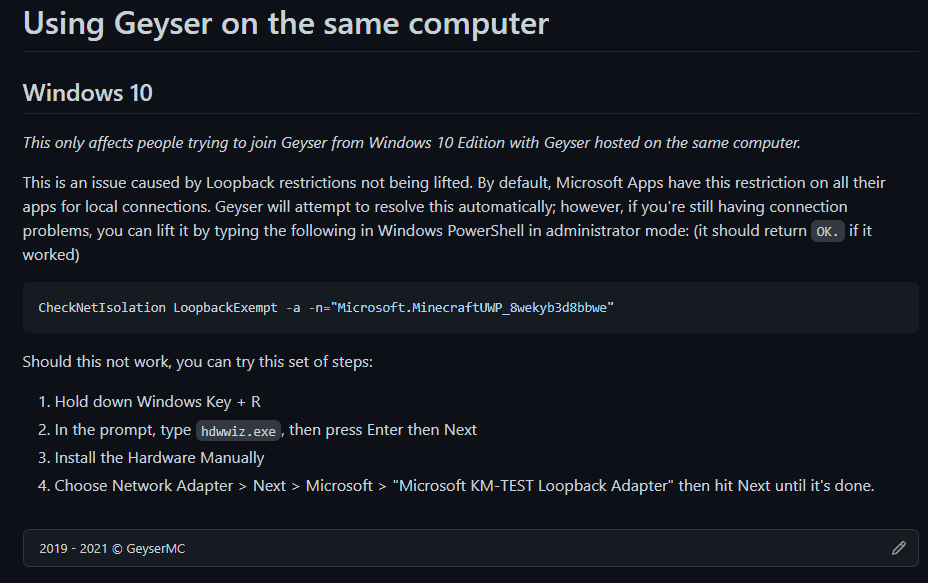Click the "2019 - 2021 © GeyserMC" footer text

112,548
